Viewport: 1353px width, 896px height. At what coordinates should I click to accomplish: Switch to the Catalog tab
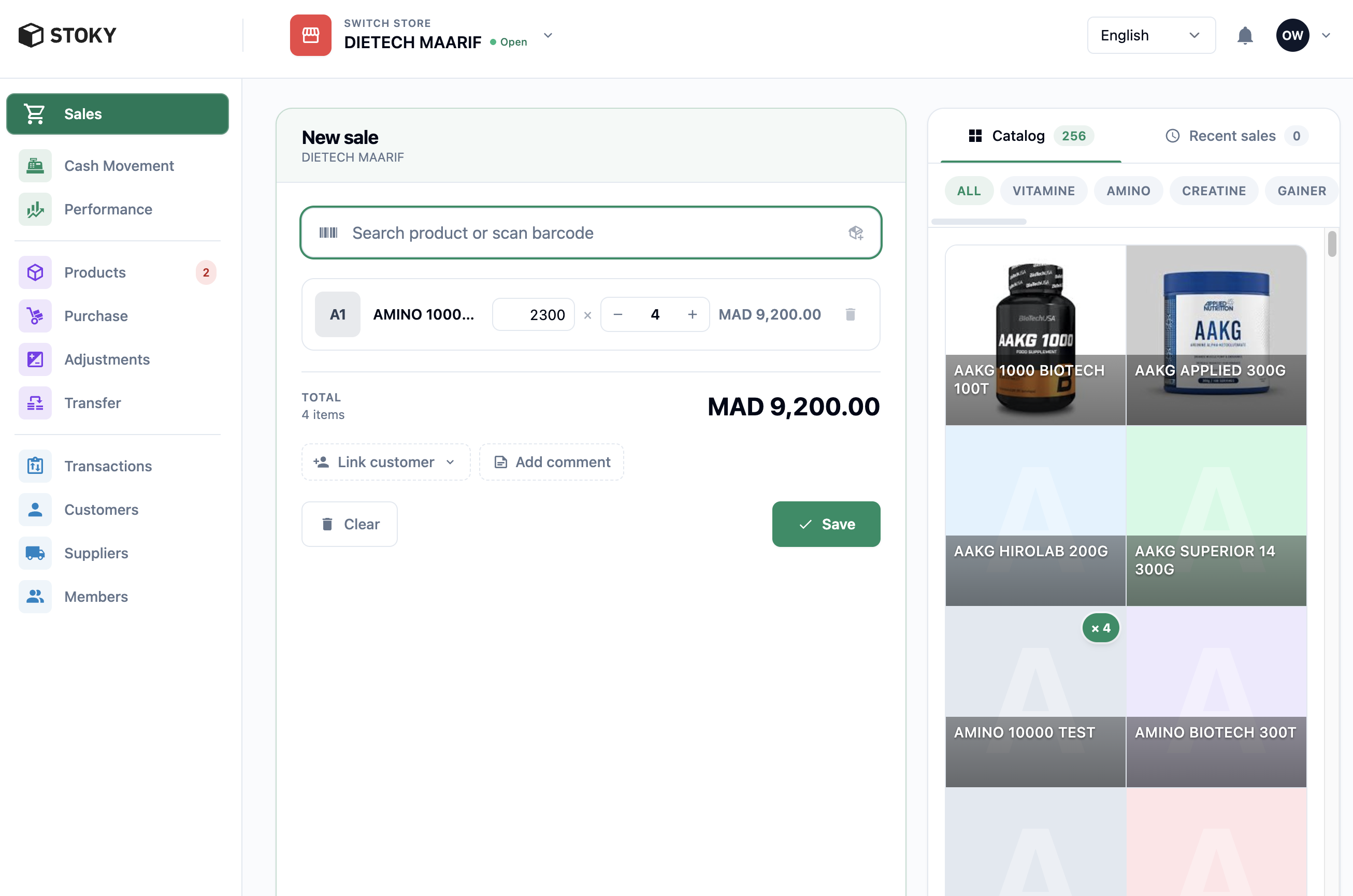(x=1031, y=136)
